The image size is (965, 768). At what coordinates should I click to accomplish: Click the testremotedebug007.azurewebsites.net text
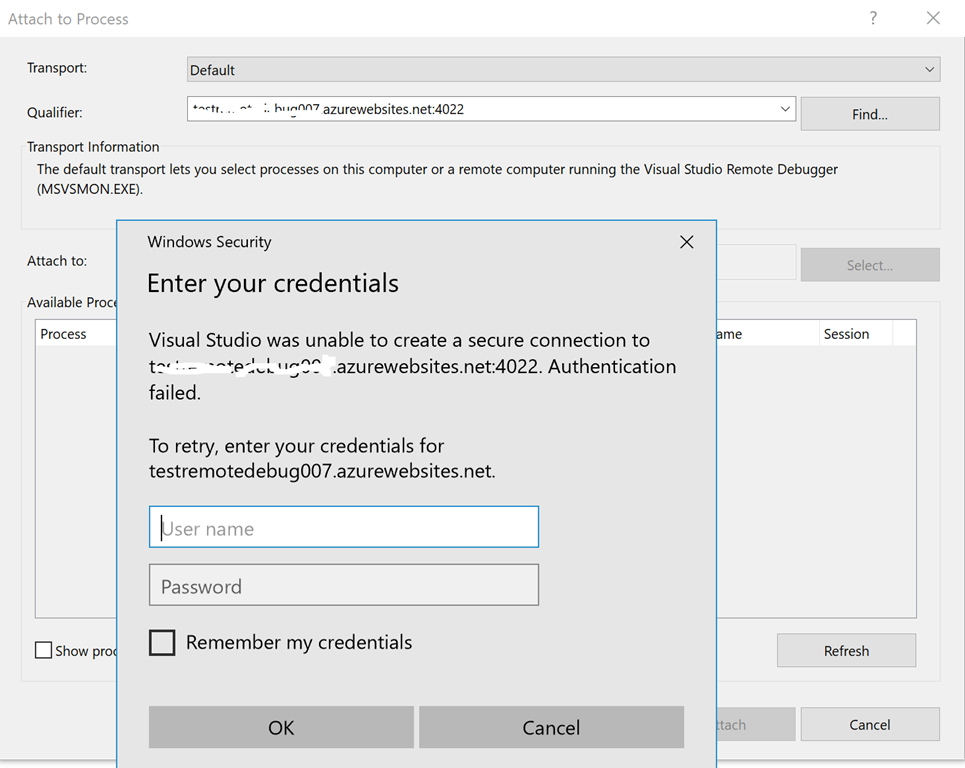pyautogui.click(x=322, y=471)
